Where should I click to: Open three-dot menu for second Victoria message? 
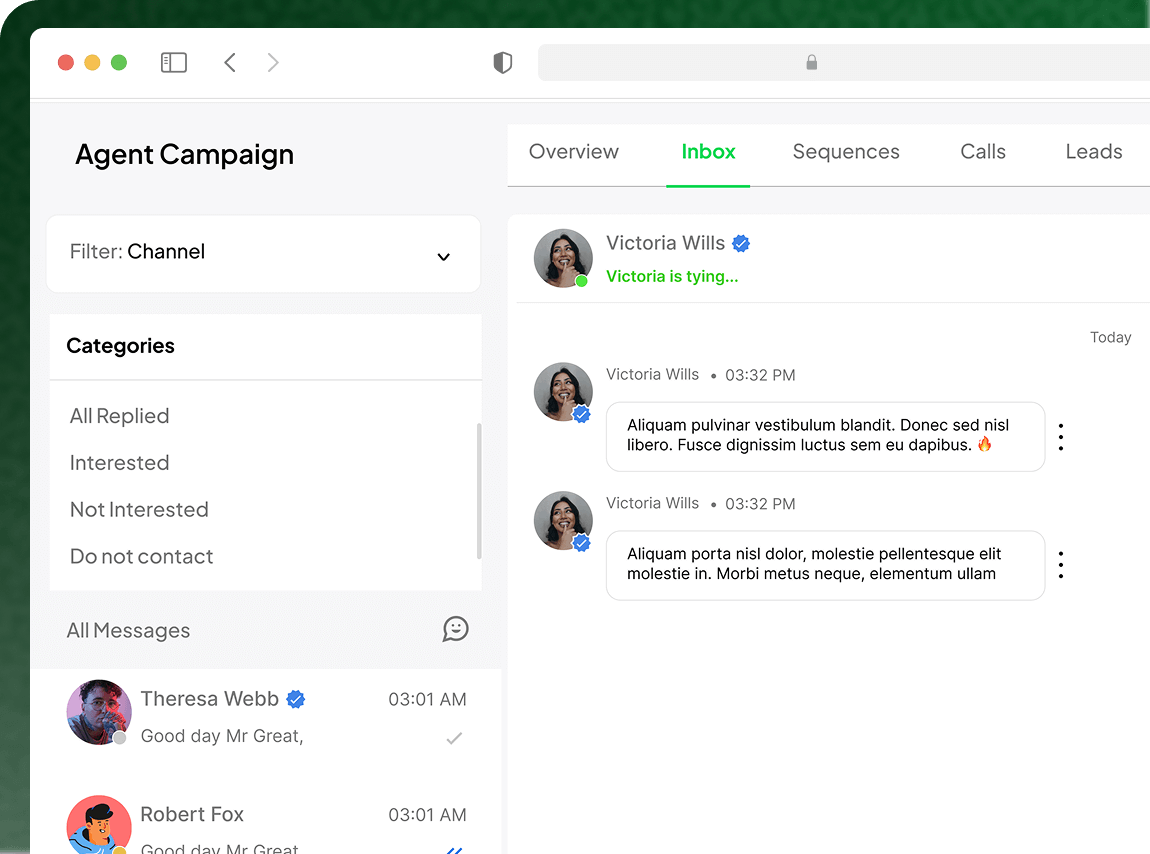[x=1060, y=565]
